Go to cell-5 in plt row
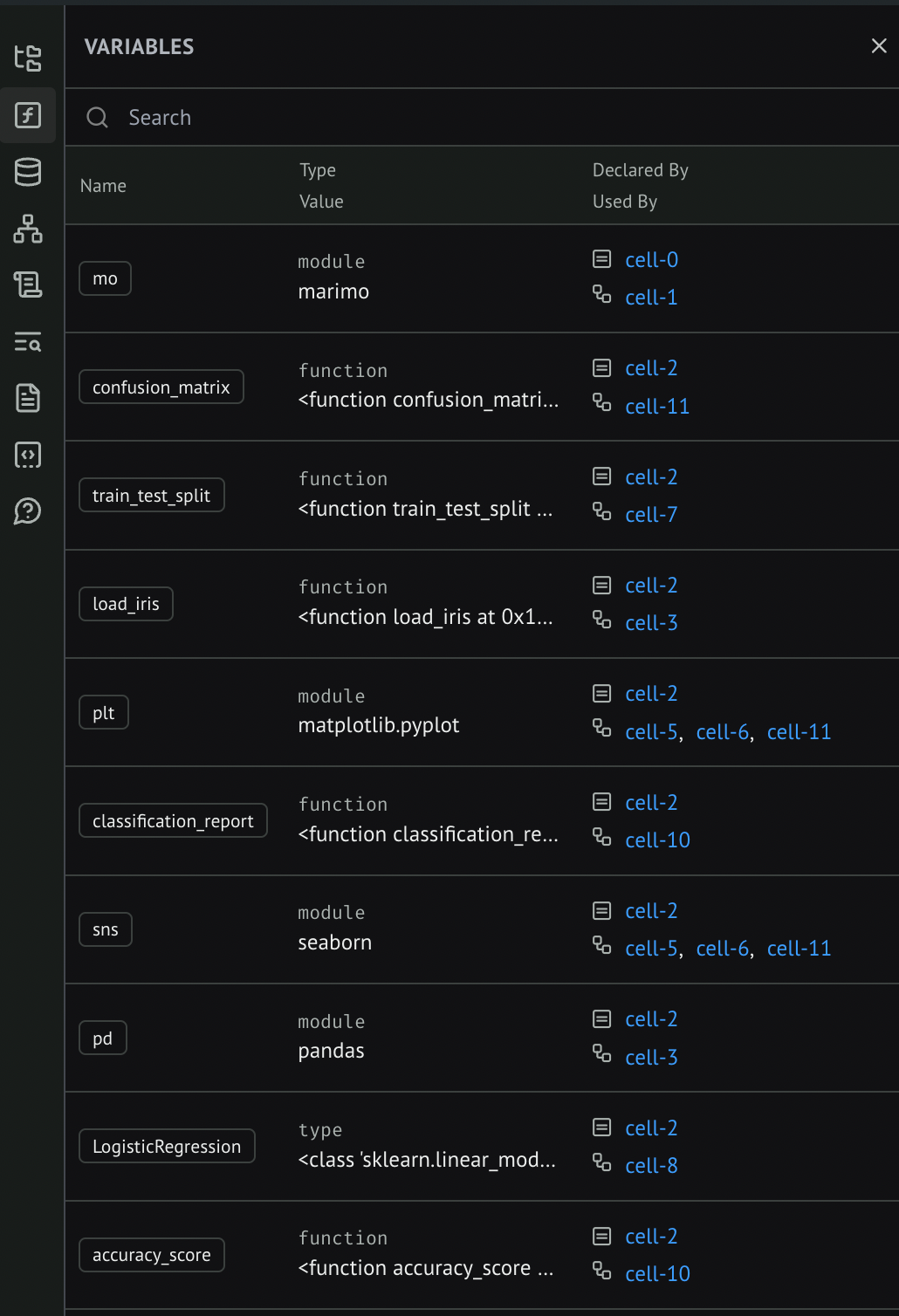 pyautogui.click(x=652, y=732)
